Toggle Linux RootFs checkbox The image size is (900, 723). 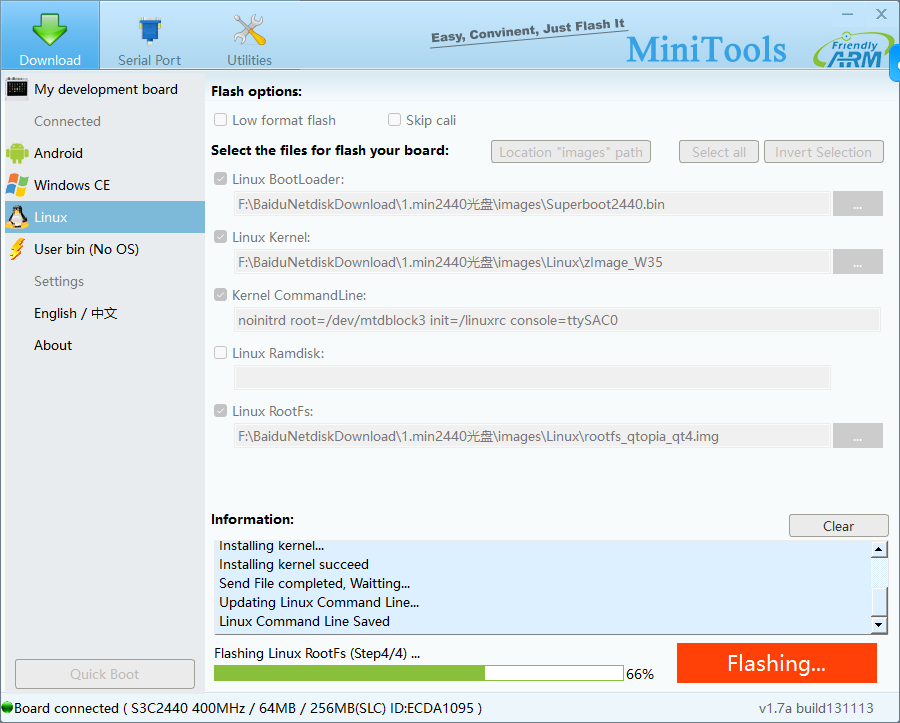coord(220,410)
